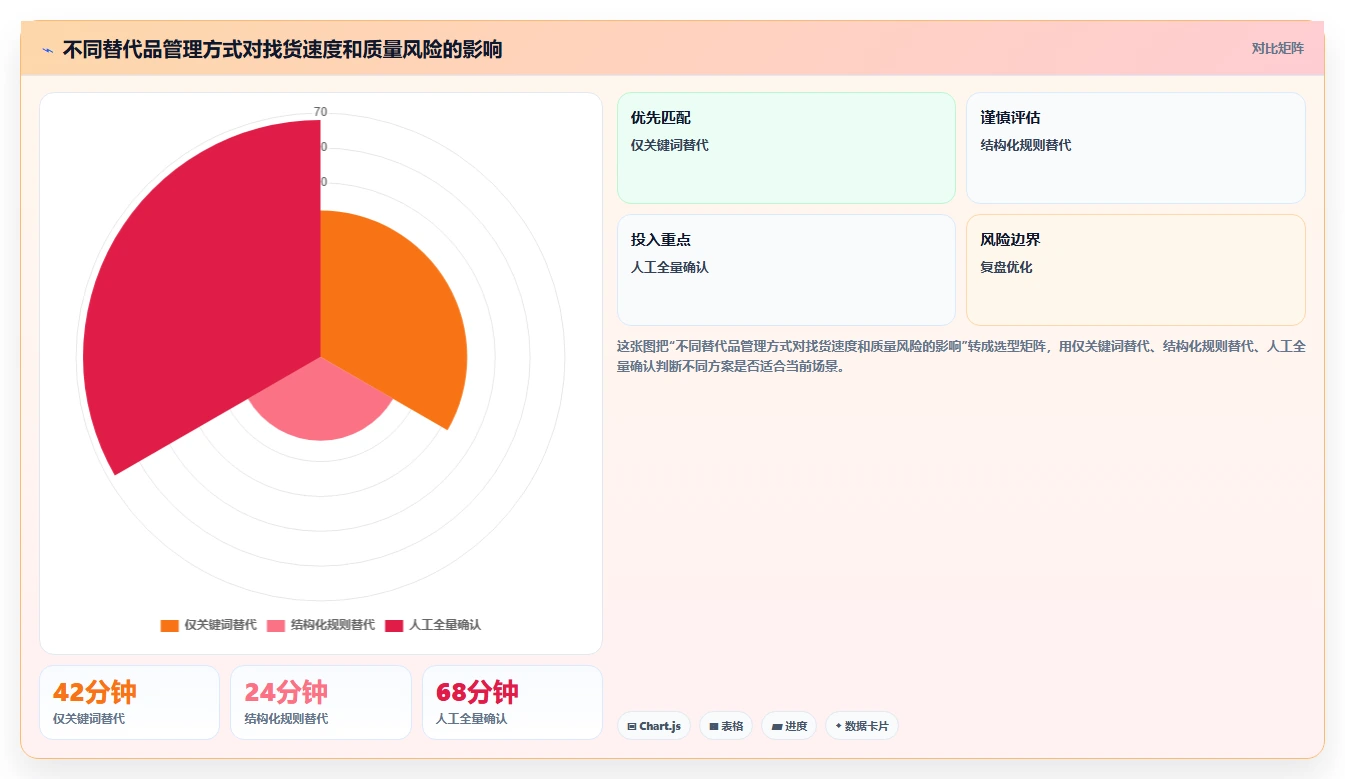Select the 68分钟 stat card
This screenshot has width=1345, height=779.
point(512,702)
